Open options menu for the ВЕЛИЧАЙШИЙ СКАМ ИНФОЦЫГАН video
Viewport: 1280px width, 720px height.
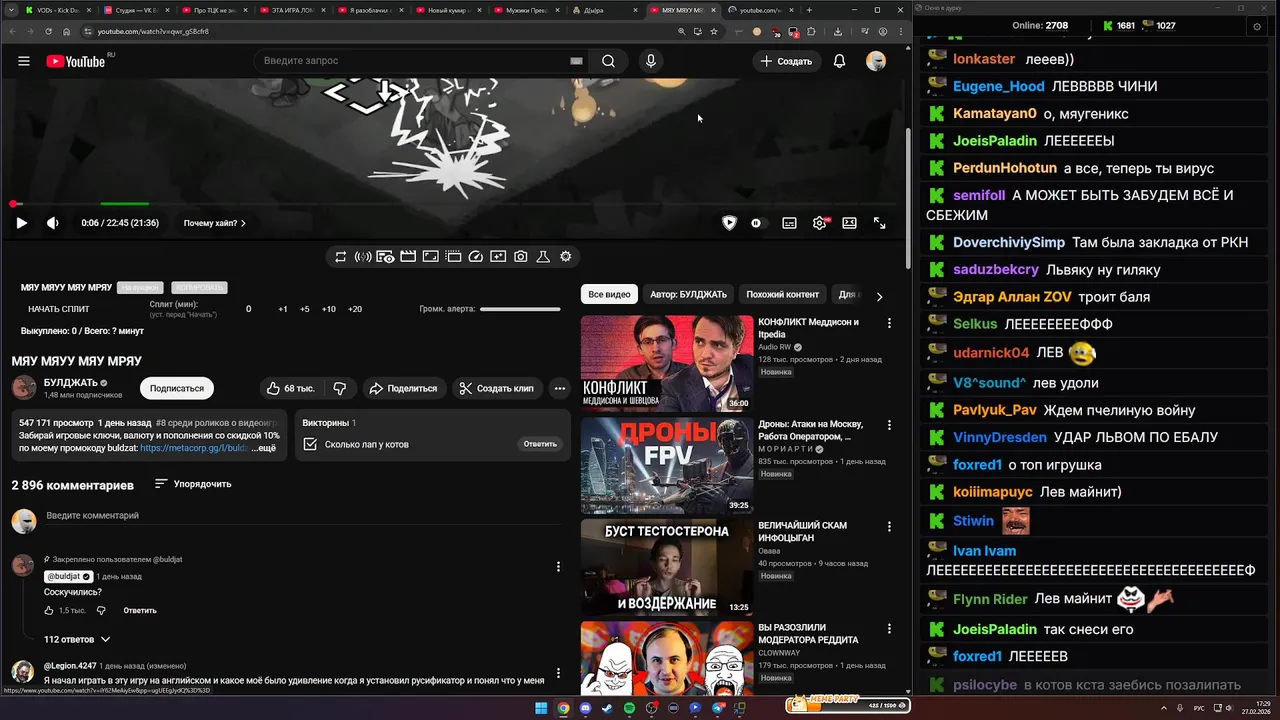coord(889,527)
